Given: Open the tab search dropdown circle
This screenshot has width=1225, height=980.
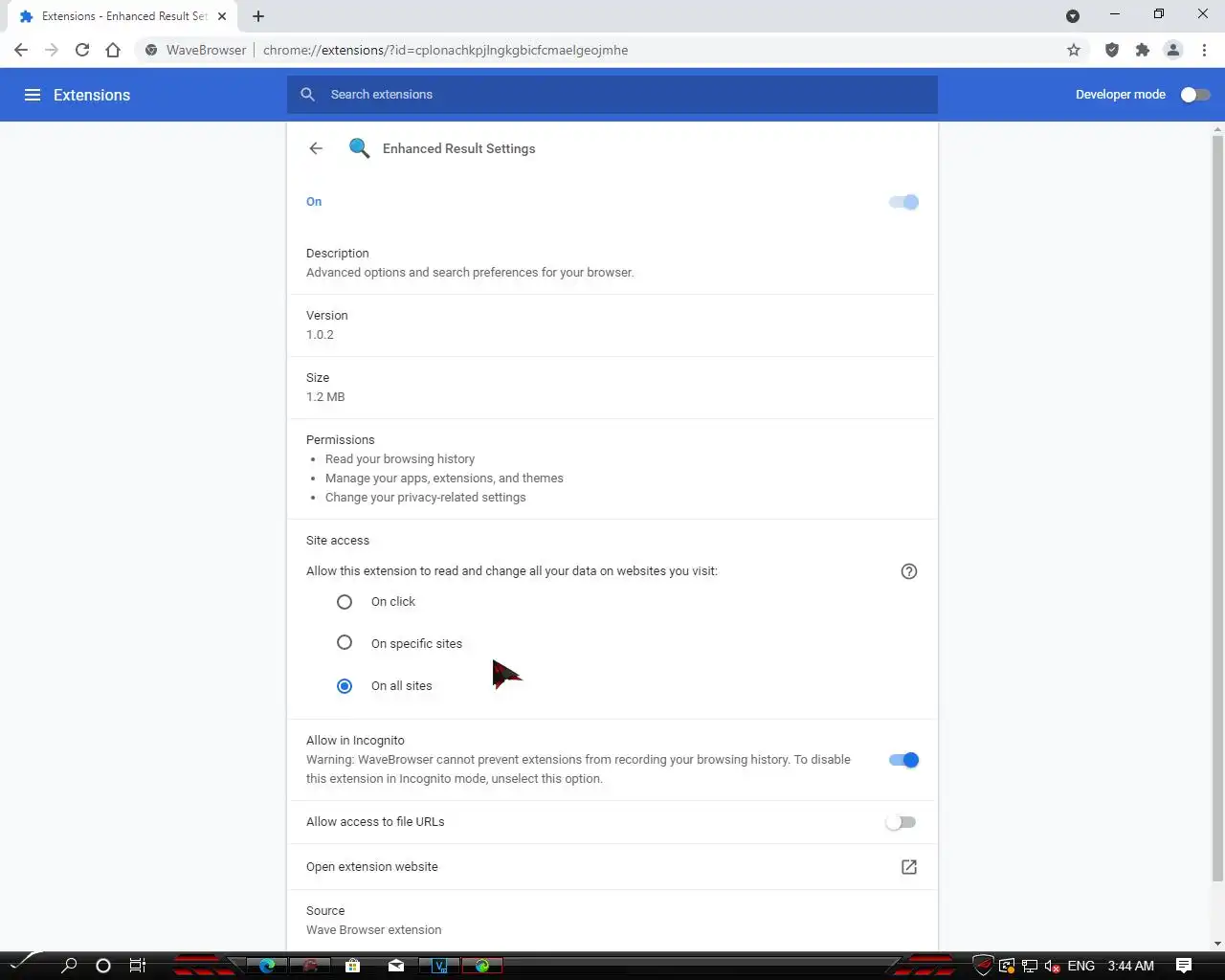Looking at the screenshot, I should (1073, 16).
